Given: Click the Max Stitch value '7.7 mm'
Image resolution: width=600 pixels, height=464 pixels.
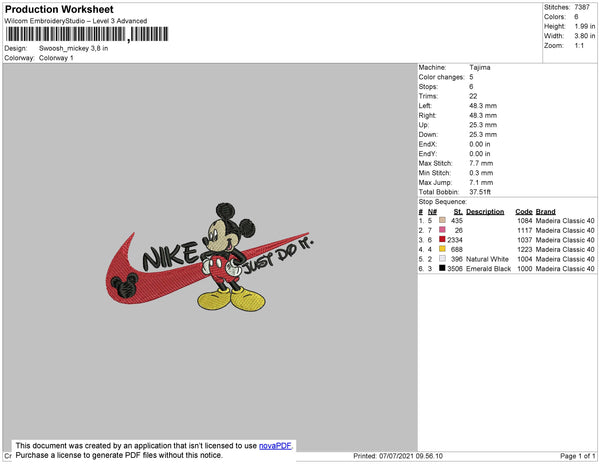Looking at the screenshot, I should click(x=481, y=163).
